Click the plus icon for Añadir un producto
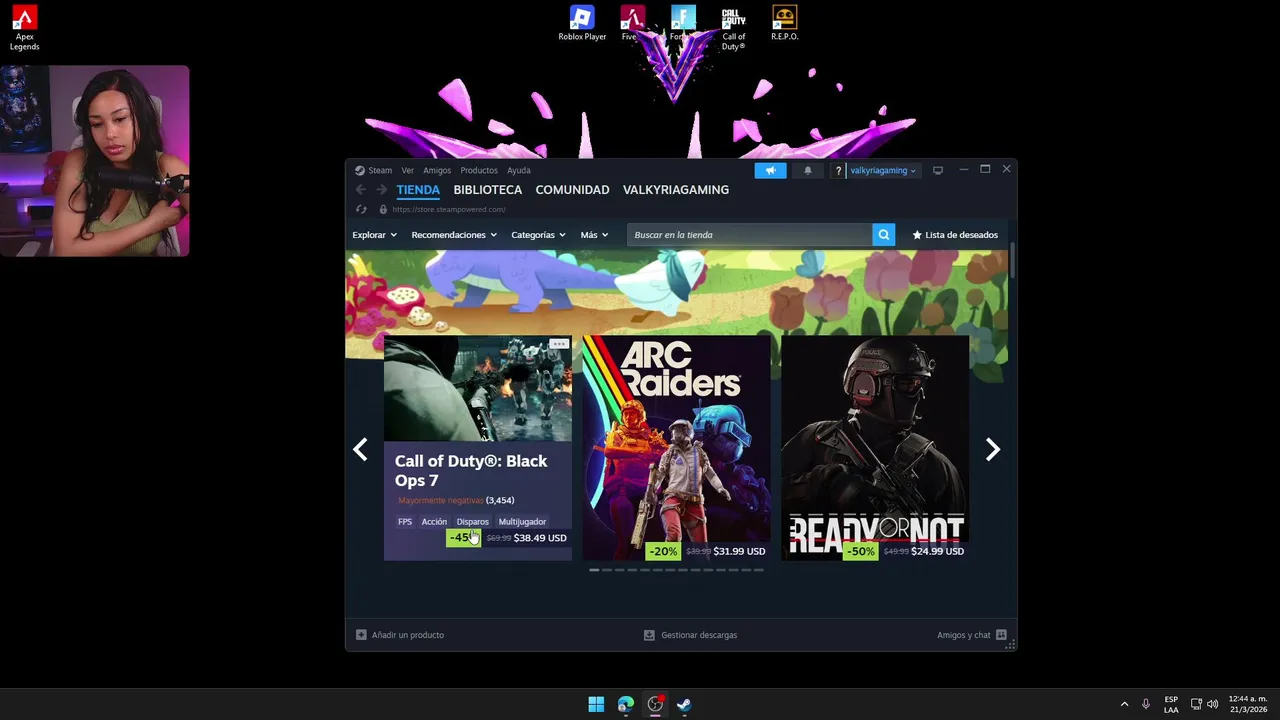This screenshot has width=1280, height=720. pos(361,635)
